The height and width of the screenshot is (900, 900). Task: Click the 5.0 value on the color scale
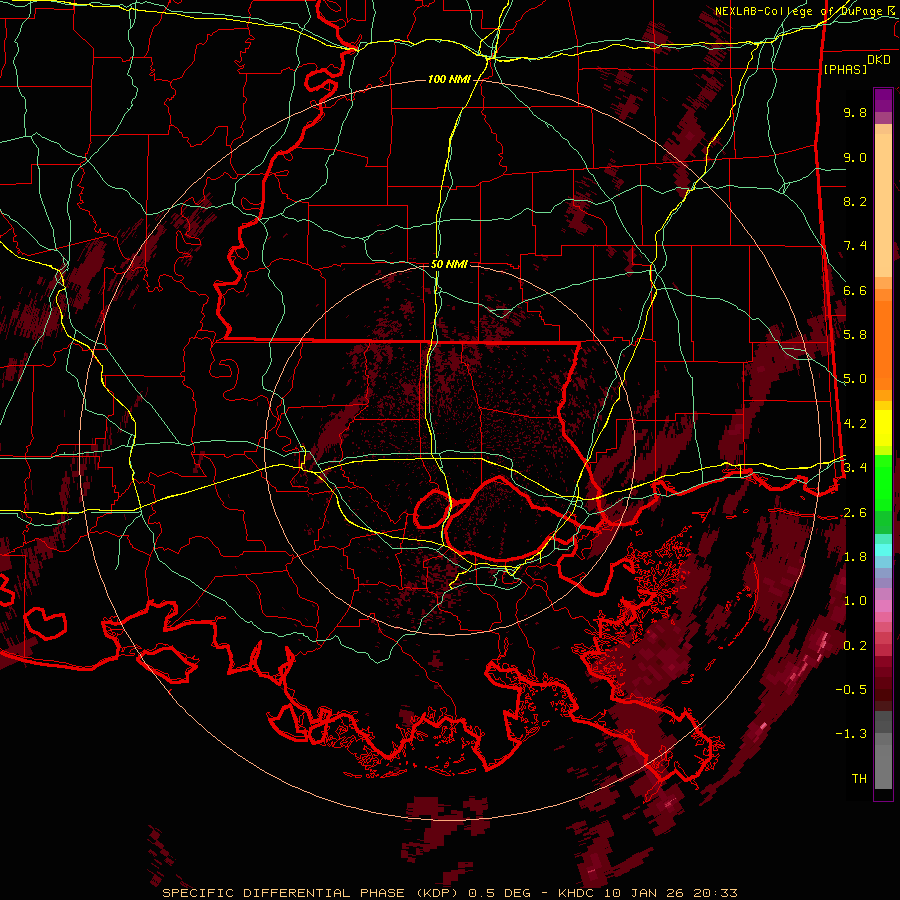(855, 379)
